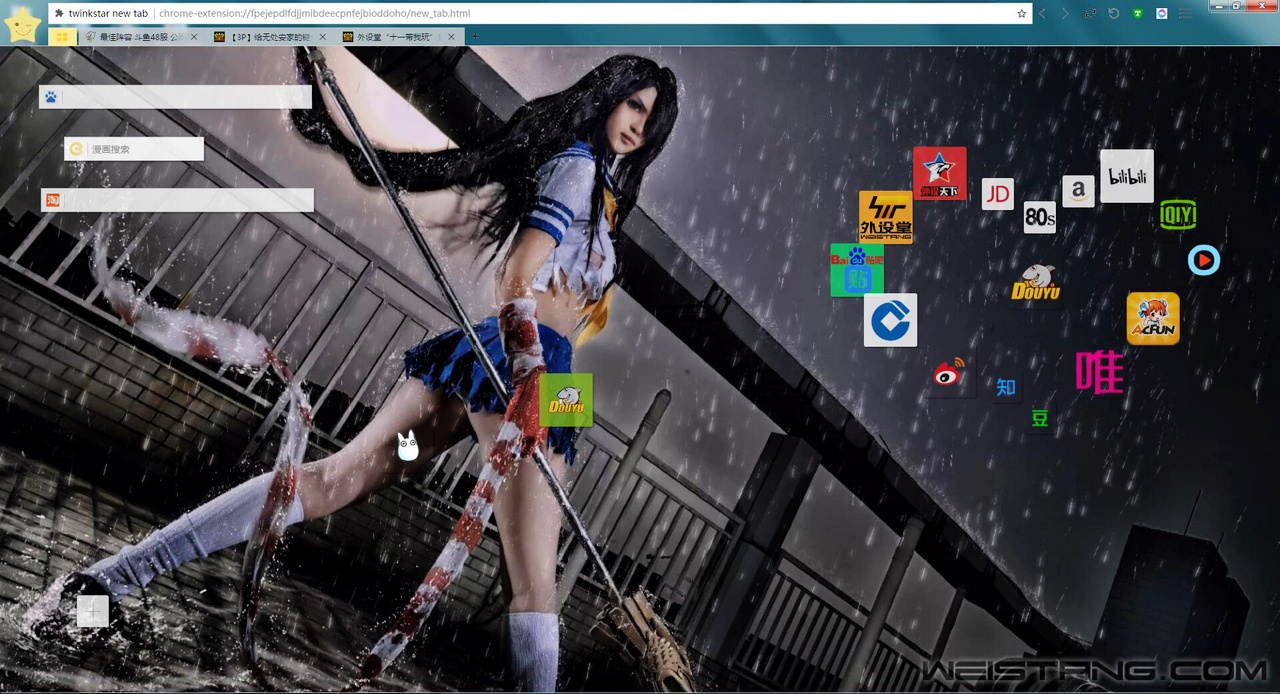Click the yellow icon in the 漫画搜索 box

(x=76, y=149)
